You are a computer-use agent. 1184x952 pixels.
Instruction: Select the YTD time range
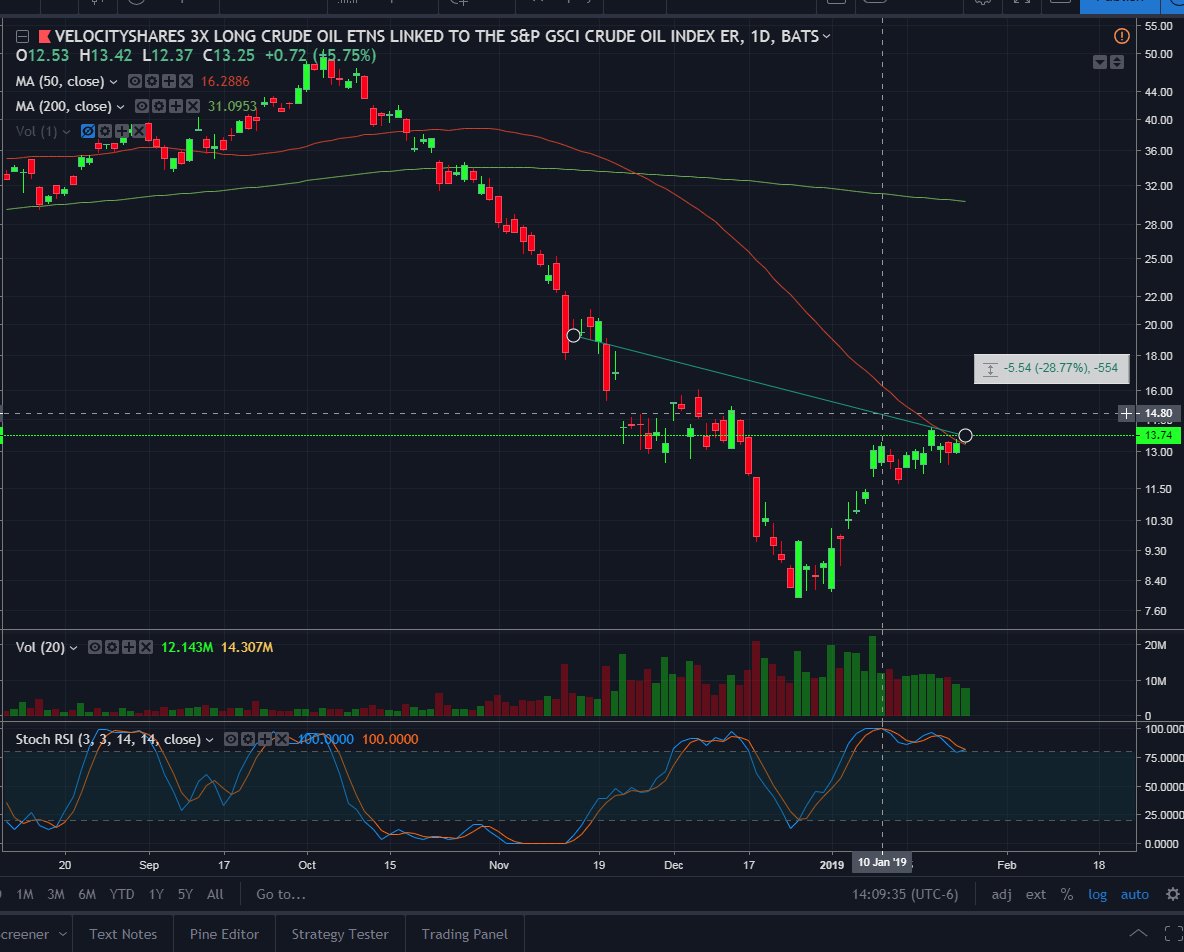click(x=122, y=895)
